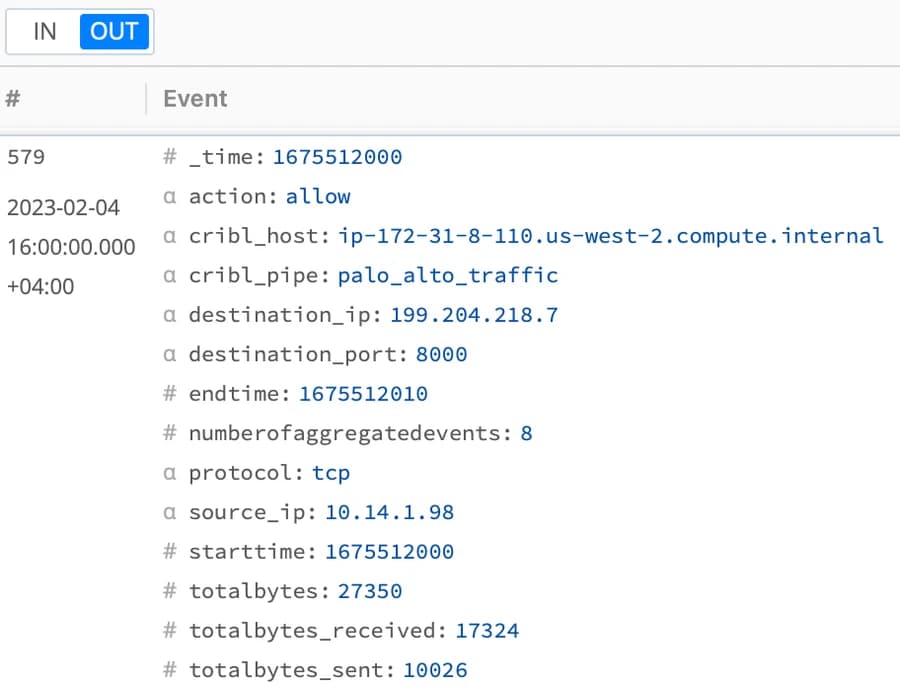Click the numeric icon beside numberofaggregatedevents

point(170,433)
